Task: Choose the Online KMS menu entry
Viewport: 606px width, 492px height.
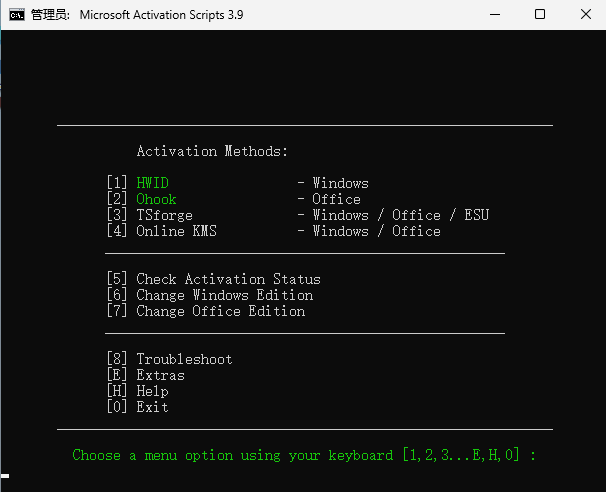Action: [x=176, y=231]
